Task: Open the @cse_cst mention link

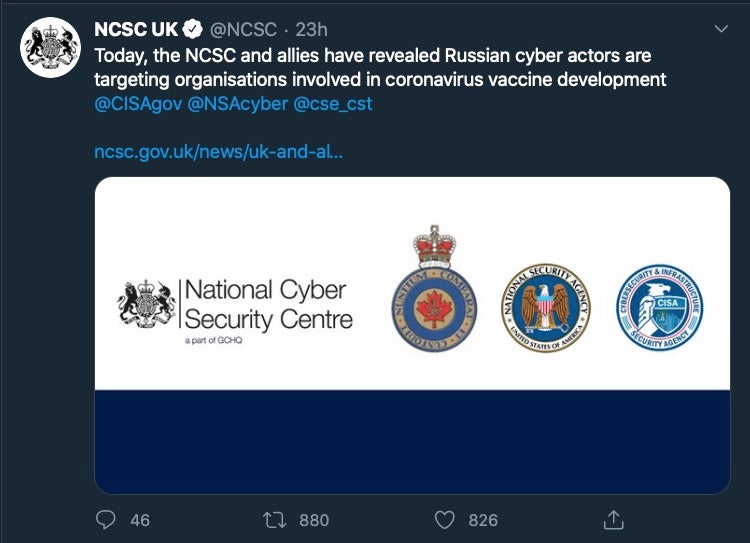Action: click(x=333, y=103)
